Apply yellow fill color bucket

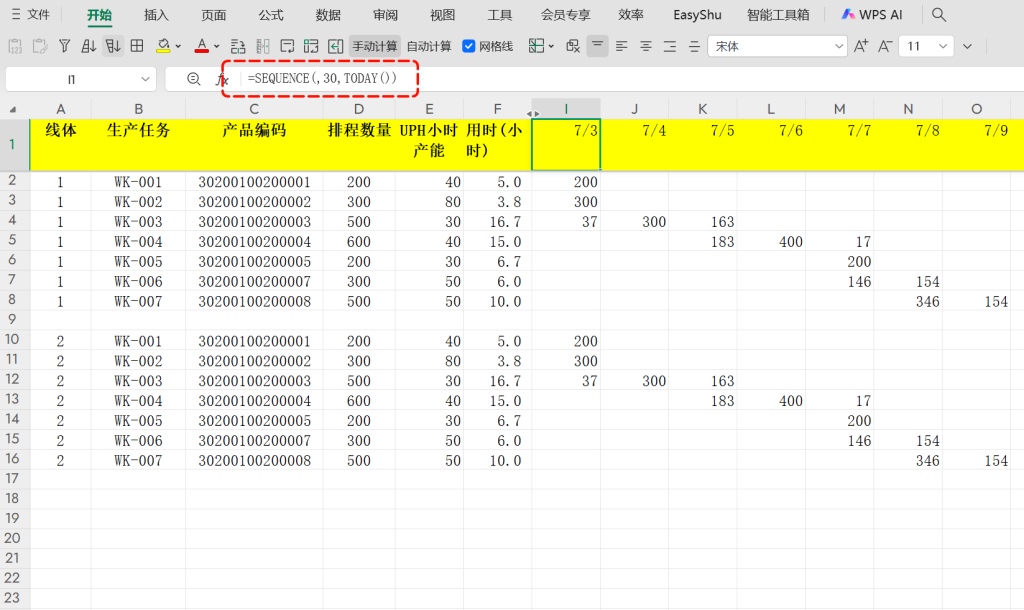coord(163,46)
